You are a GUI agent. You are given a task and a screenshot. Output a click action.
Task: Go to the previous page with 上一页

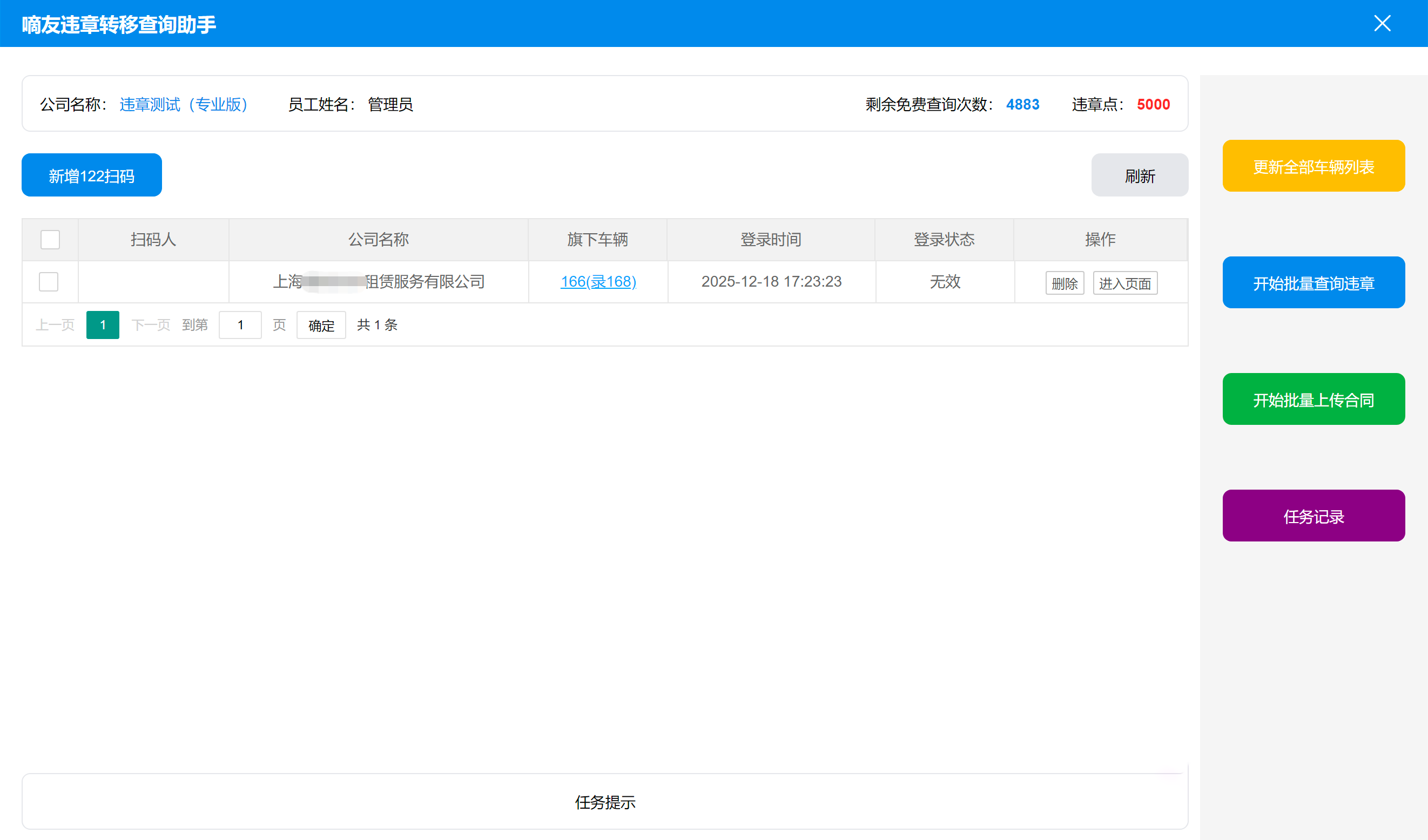pyautogui.click(x=55, y=324)
